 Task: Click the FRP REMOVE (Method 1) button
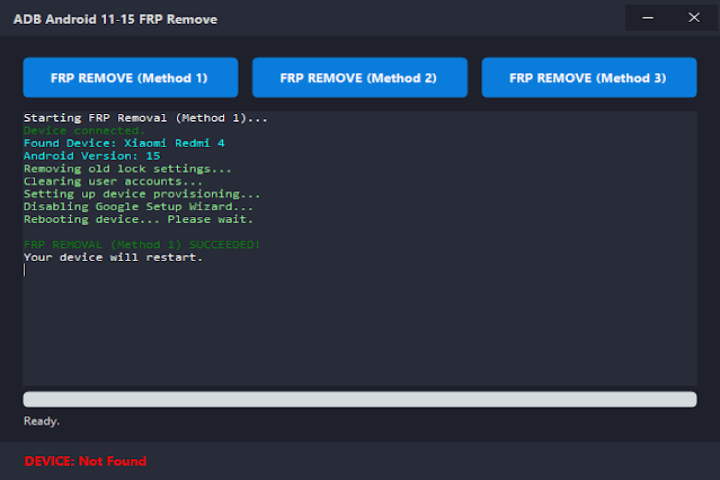(x=130, y=77)
